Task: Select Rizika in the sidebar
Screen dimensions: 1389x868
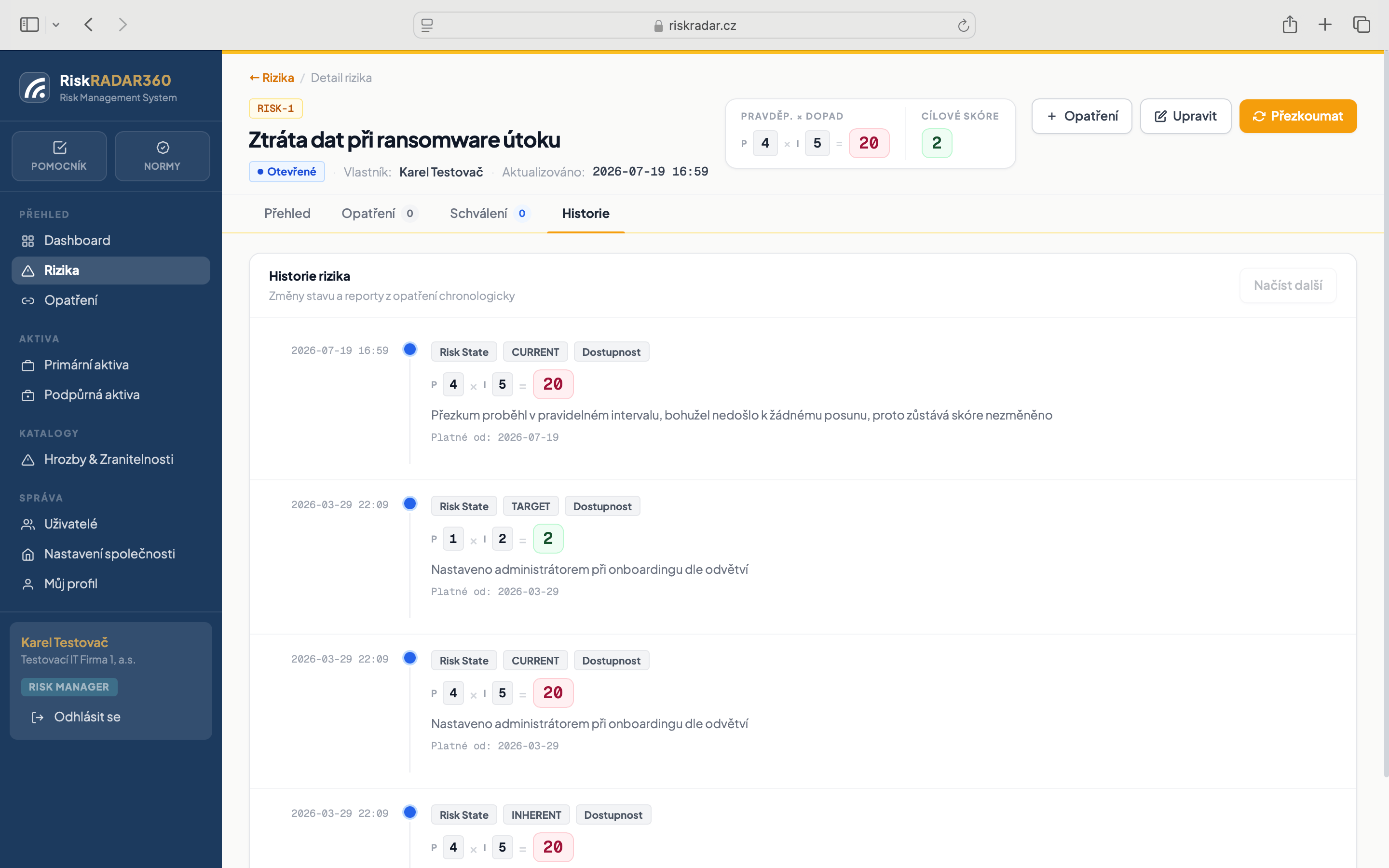Action: tap(111, 271)
